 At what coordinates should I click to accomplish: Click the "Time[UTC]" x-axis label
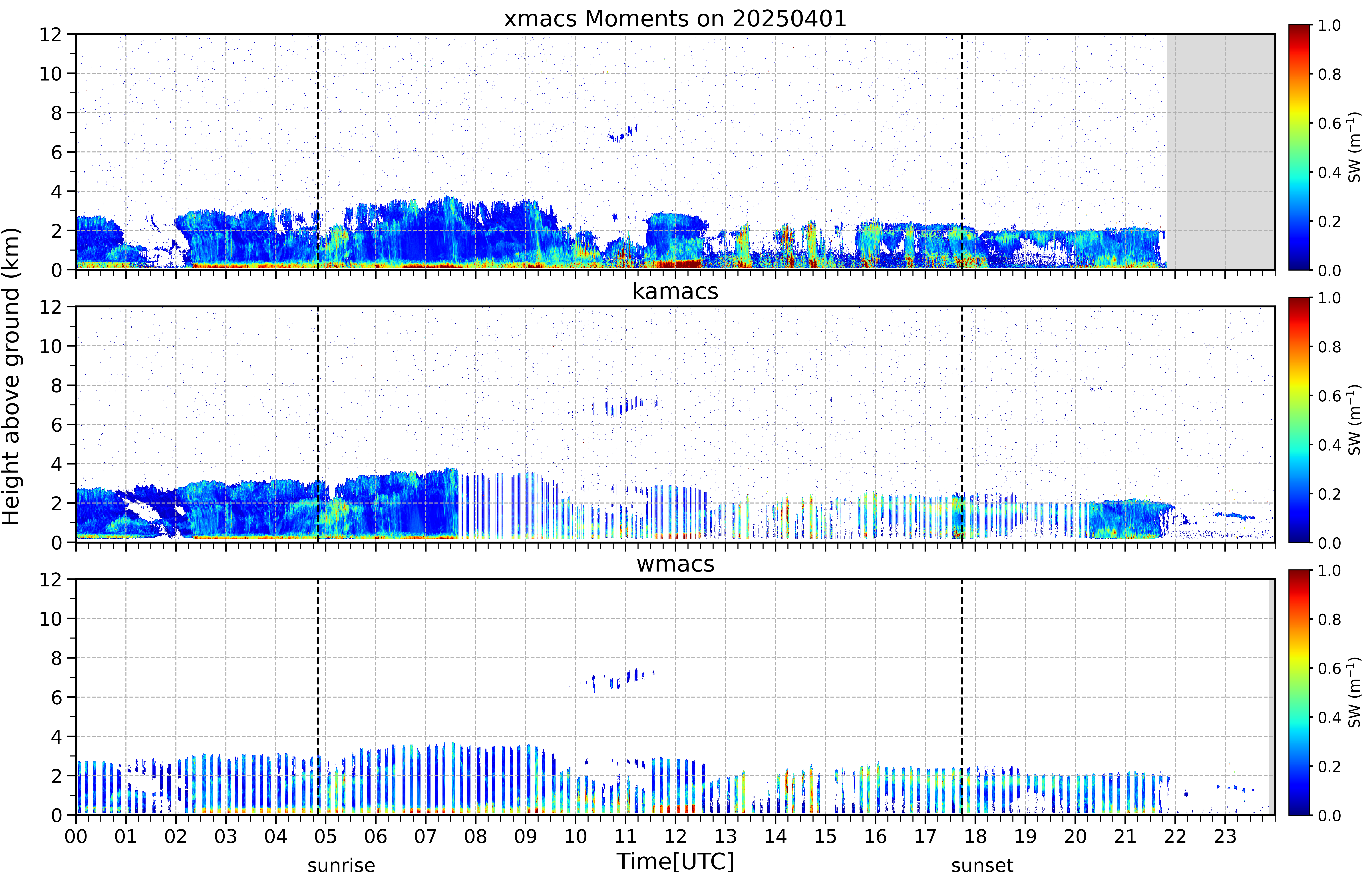675,861
